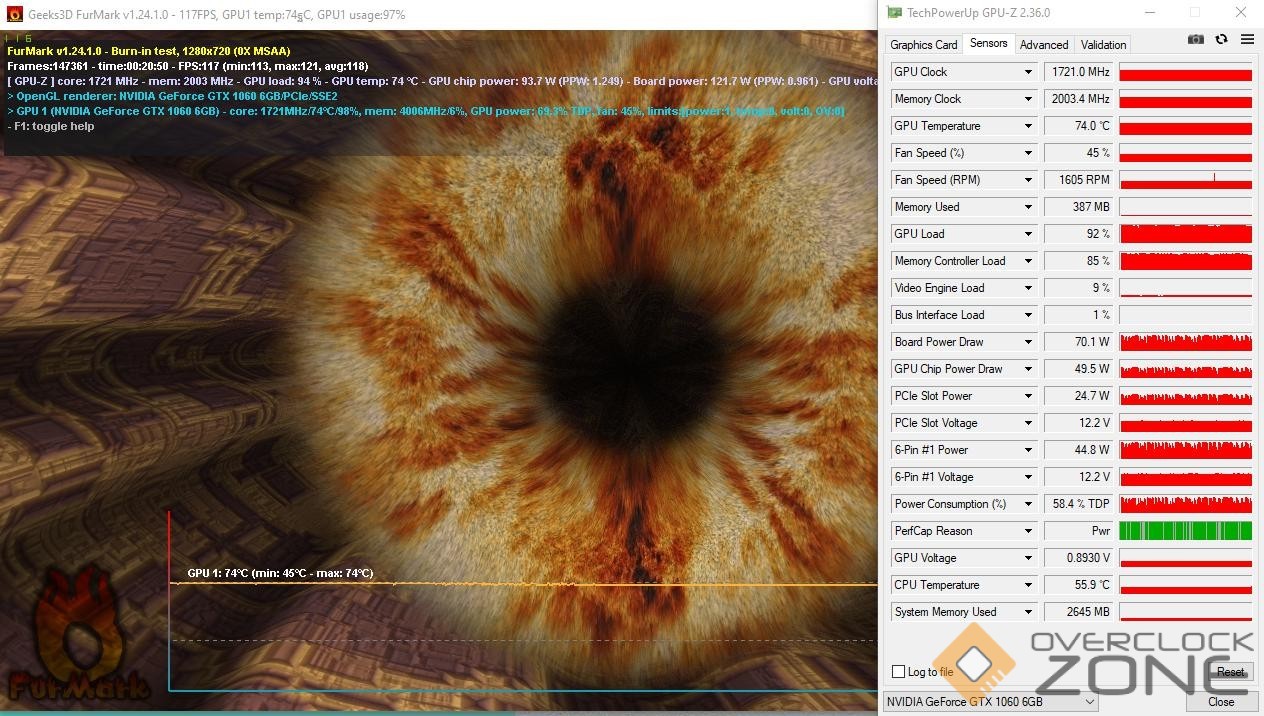Screen dimensions: 1264x716
Task: Click the green PerfCap Reason graph
Action: (x=1185, y=531)
